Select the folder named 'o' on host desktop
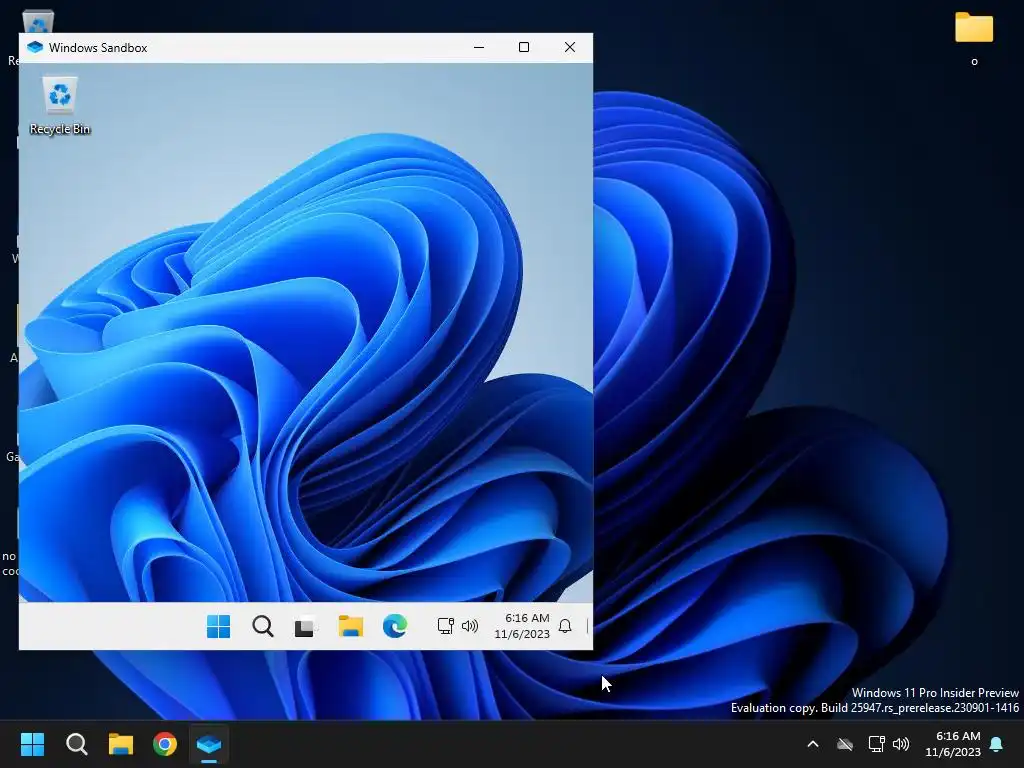Screen dimensions: 1024x768 (974, 38)
